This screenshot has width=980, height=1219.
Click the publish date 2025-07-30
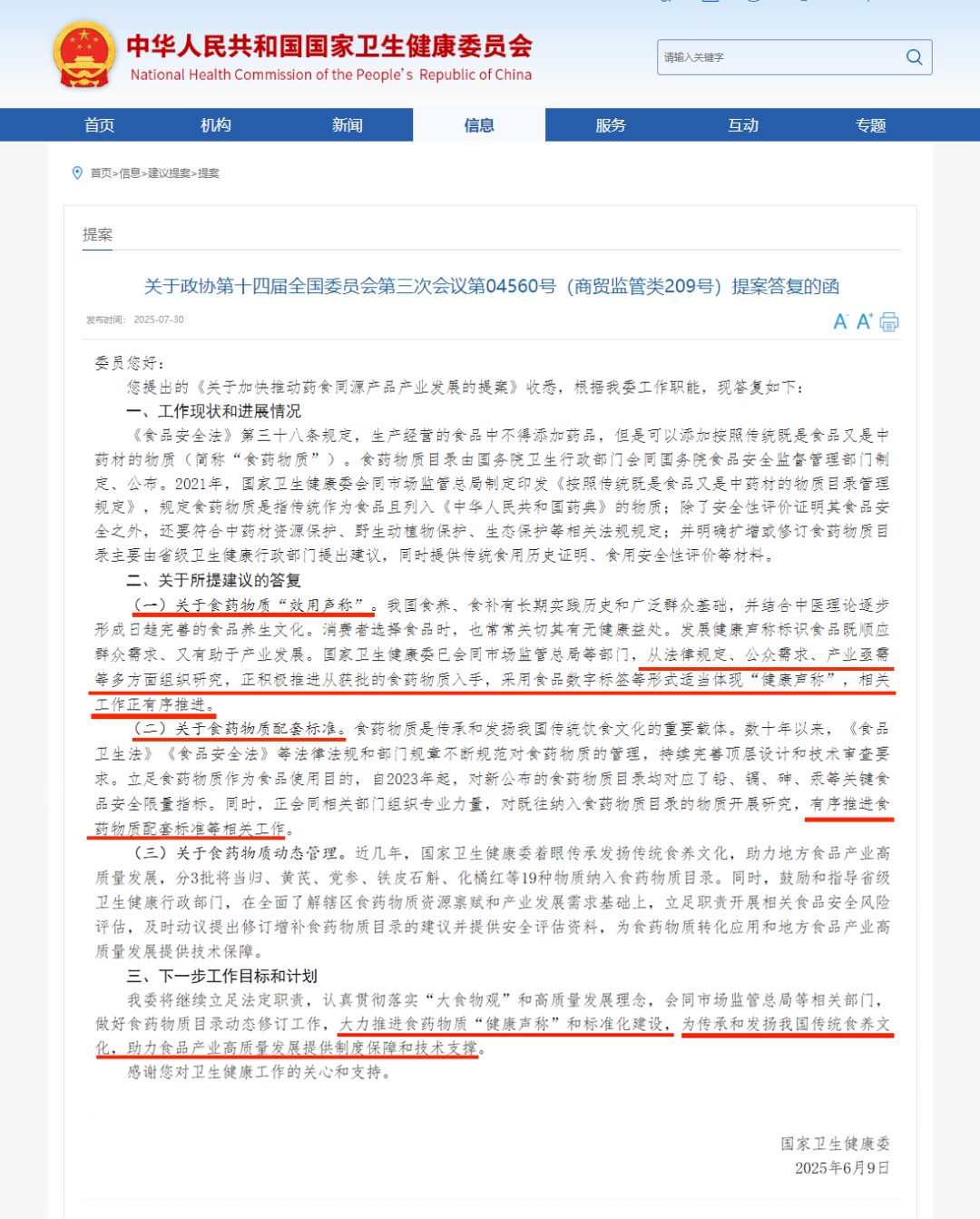pyautogui.click(x=158, y=319)
